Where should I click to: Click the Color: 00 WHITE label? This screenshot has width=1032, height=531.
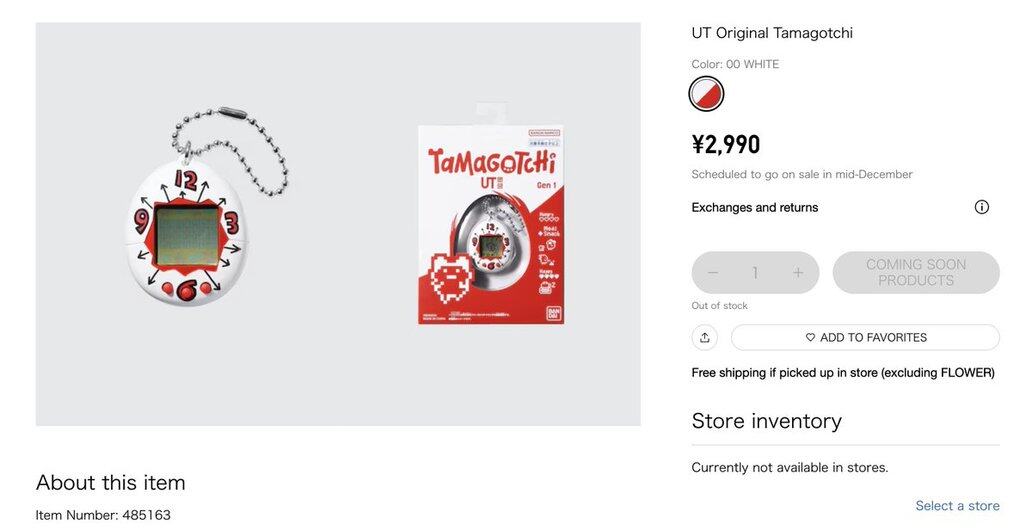pos(735,64)
